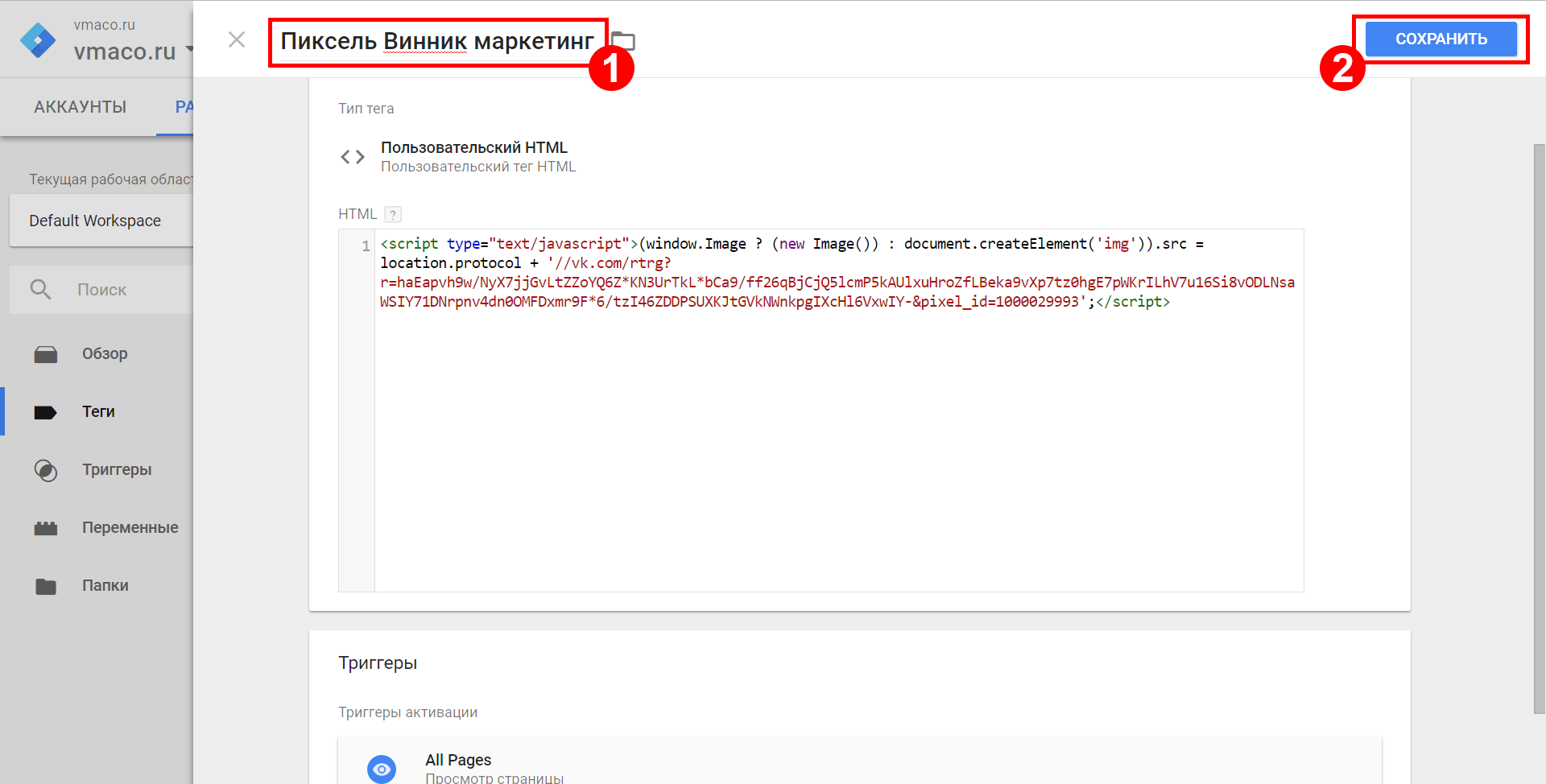Click the Переменные brick icon
Image resolution: width=1546 pixels, height=784 pixels.
tap(46, 528)
